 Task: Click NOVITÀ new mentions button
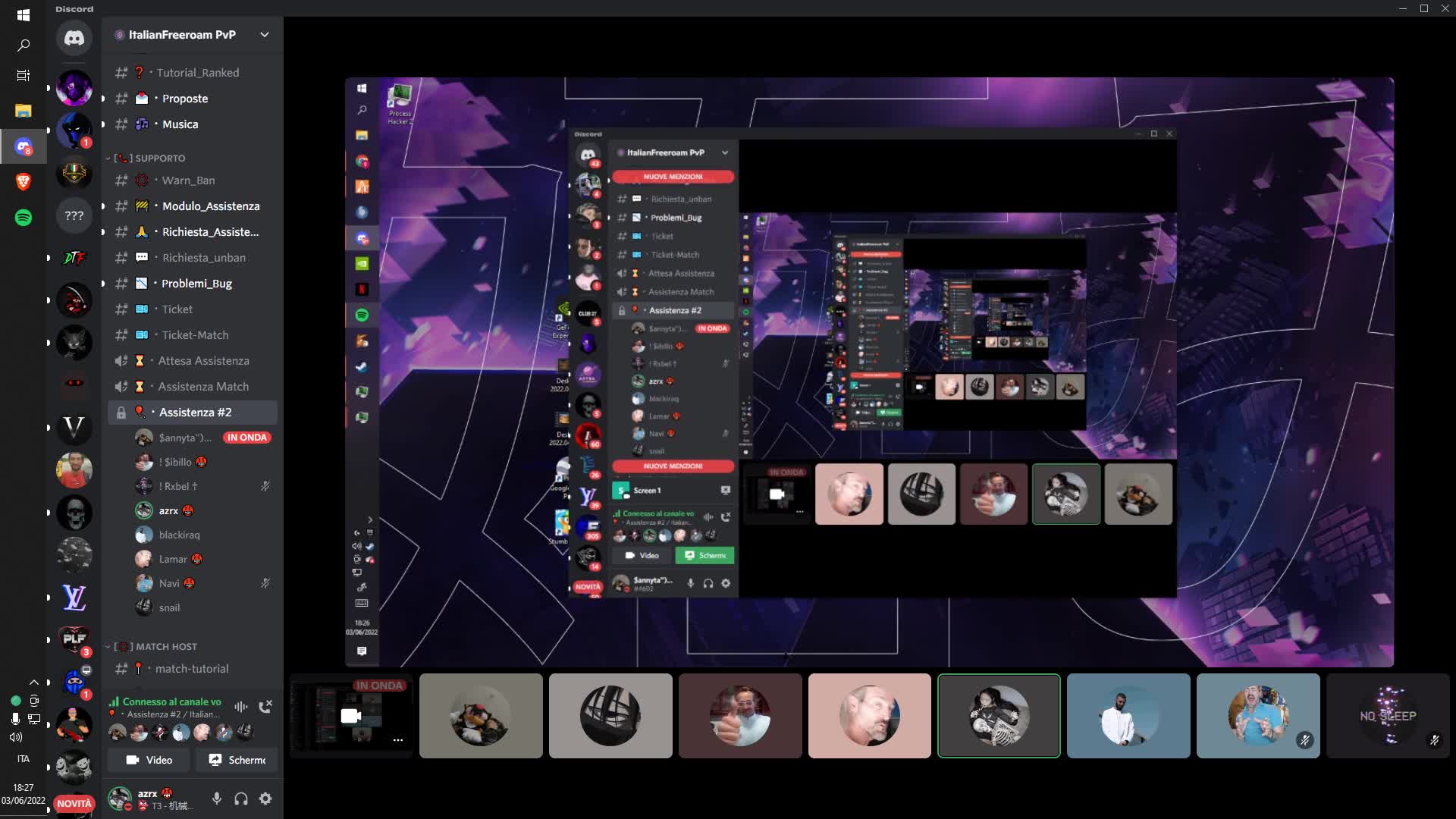tap(74, 804)
